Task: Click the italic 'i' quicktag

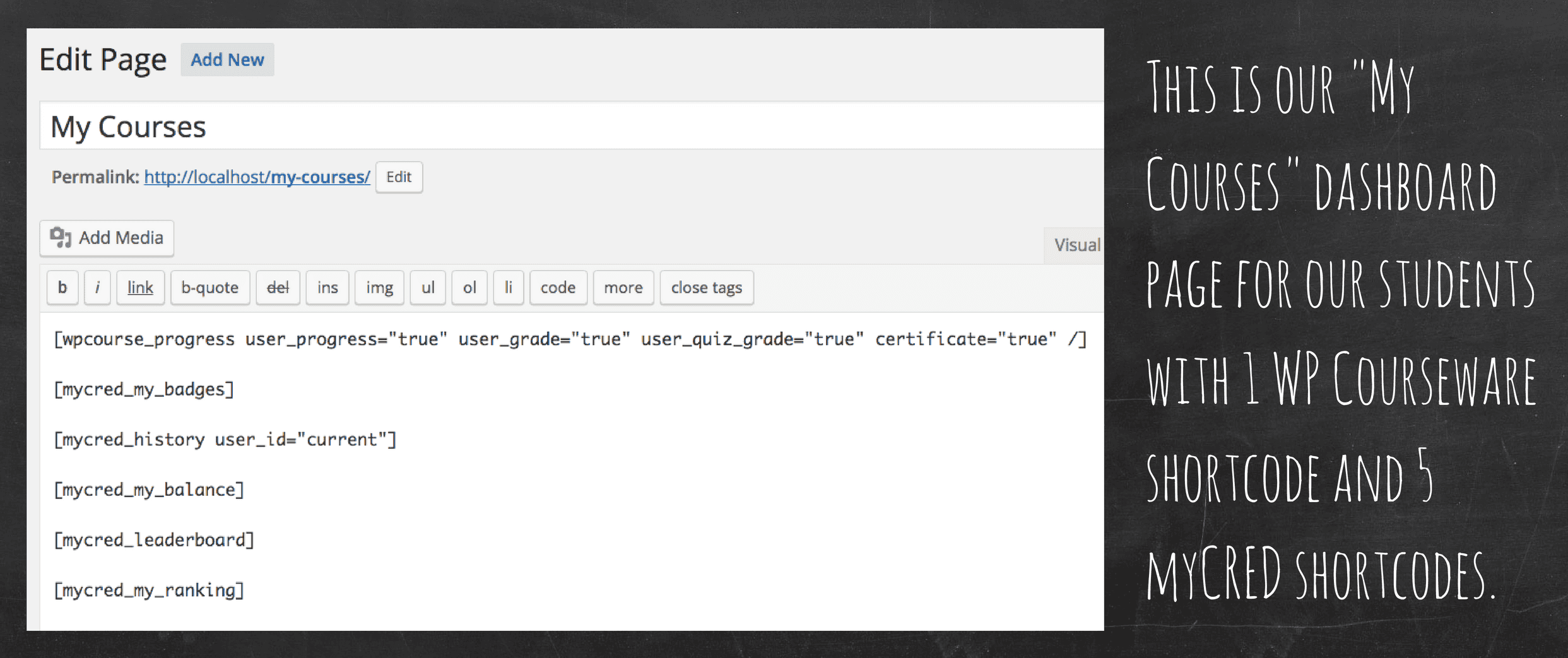Action: (x=97, y=288)
